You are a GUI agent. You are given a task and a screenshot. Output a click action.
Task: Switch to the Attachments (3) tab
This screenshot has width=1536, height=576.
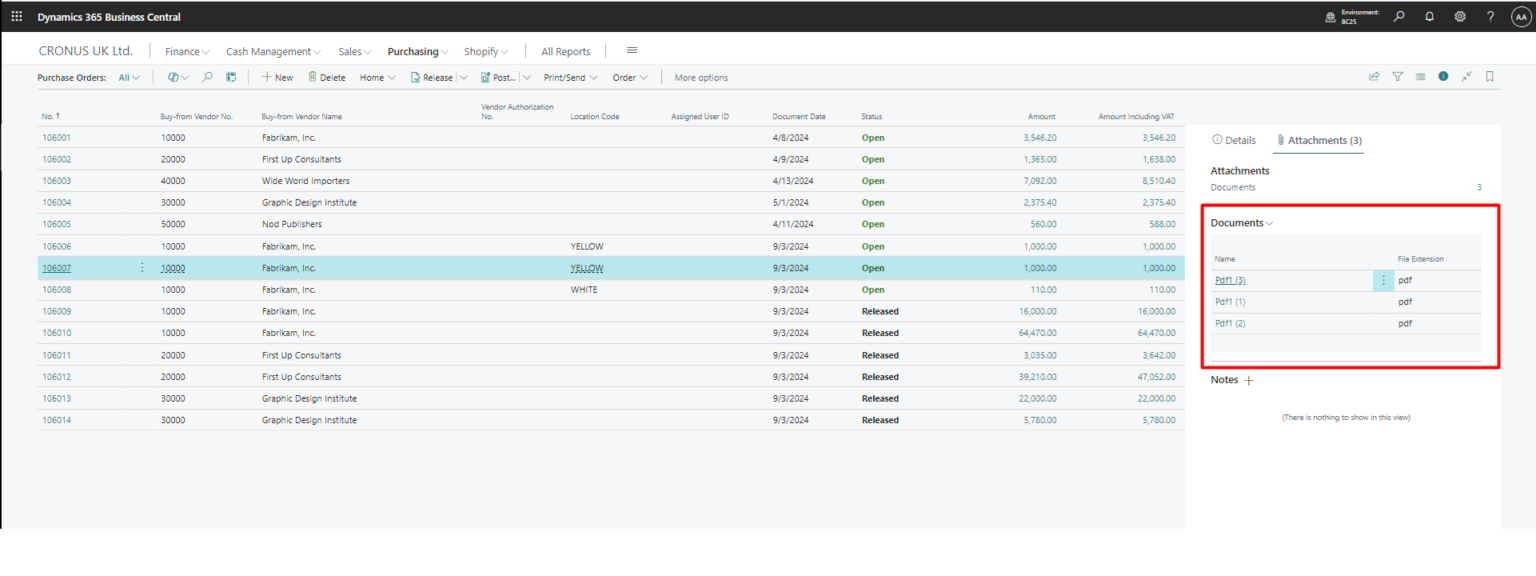pyautogui.click(x=1319, y=140)
